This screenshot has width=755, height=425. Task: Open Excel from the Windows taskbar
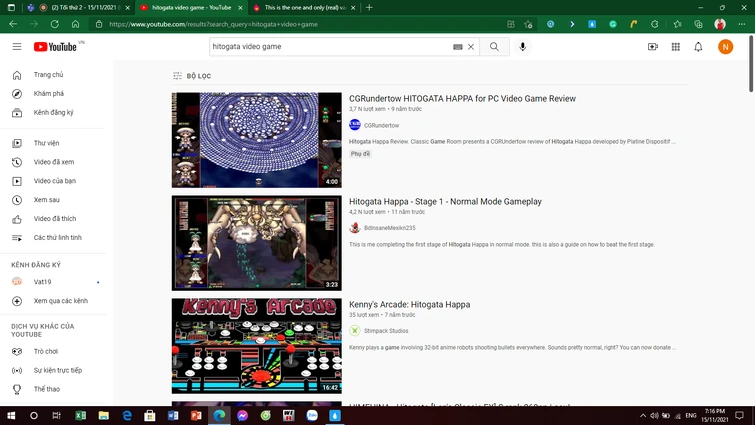coord(80,415)
